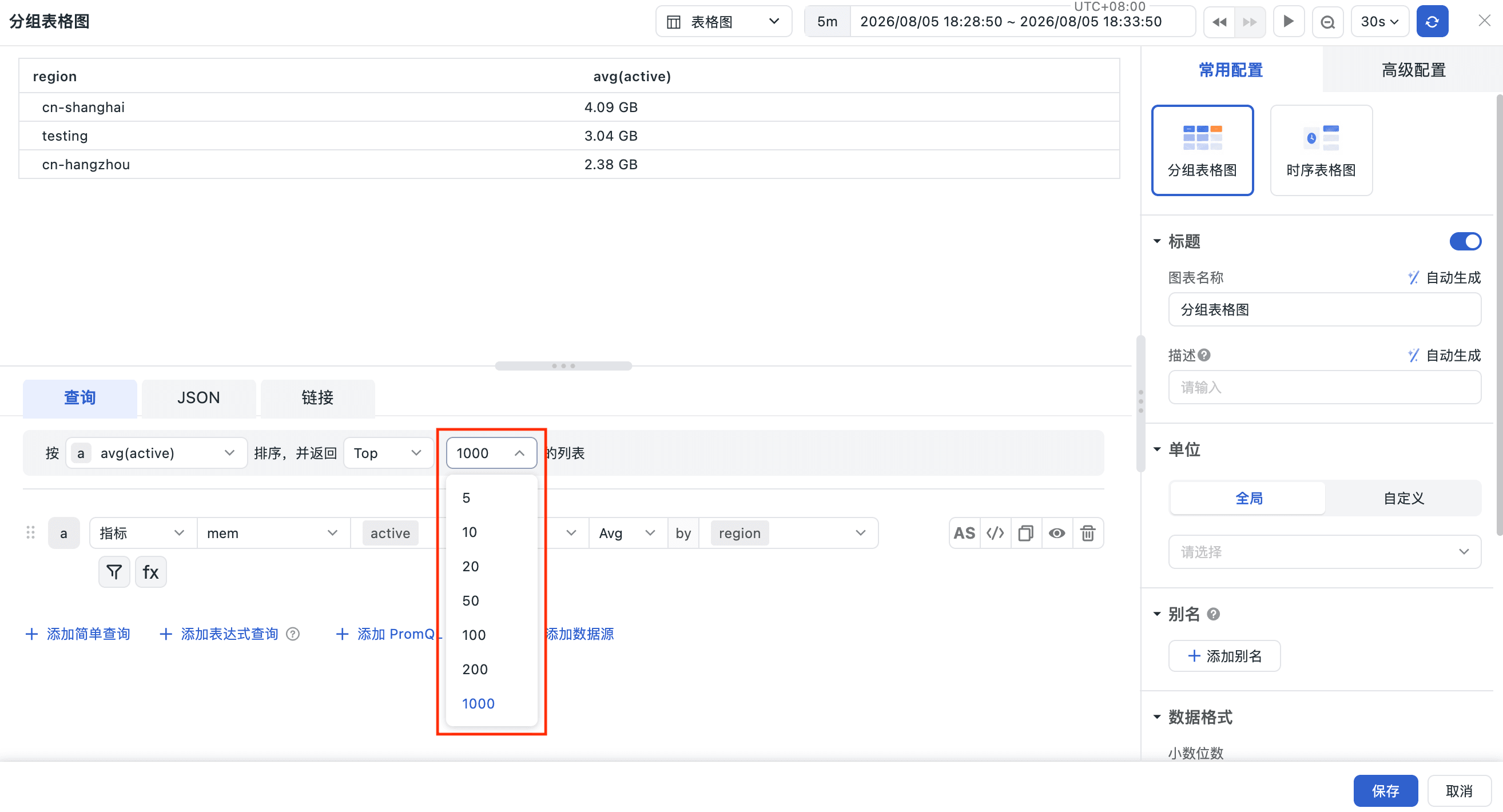The height and width of the screenshot is (812, 1503).
Task: Open the mem measurement dropdown
Action: click(x=273, y=532)
